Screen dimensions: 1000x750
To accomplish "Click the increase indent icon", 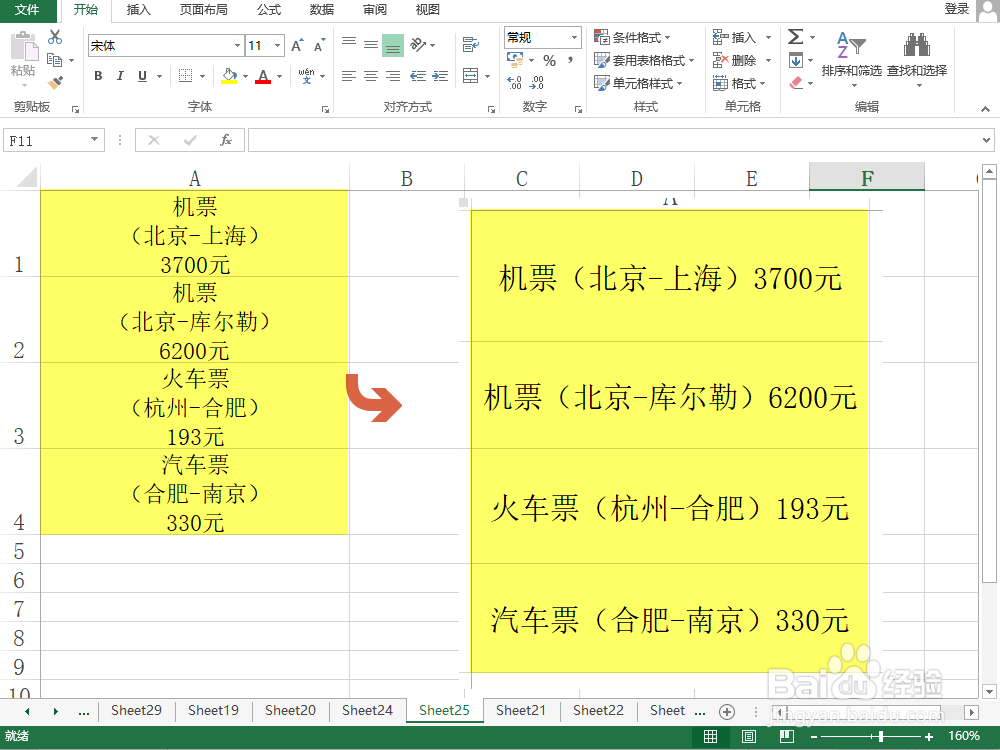I will pos(440,77).
